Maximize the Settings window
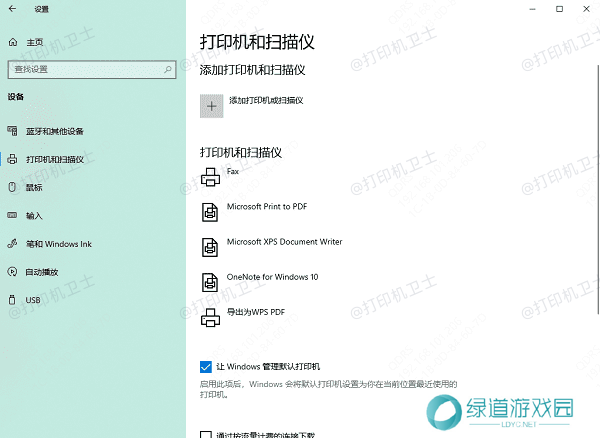Screen dimensions: 600x438 555,8
